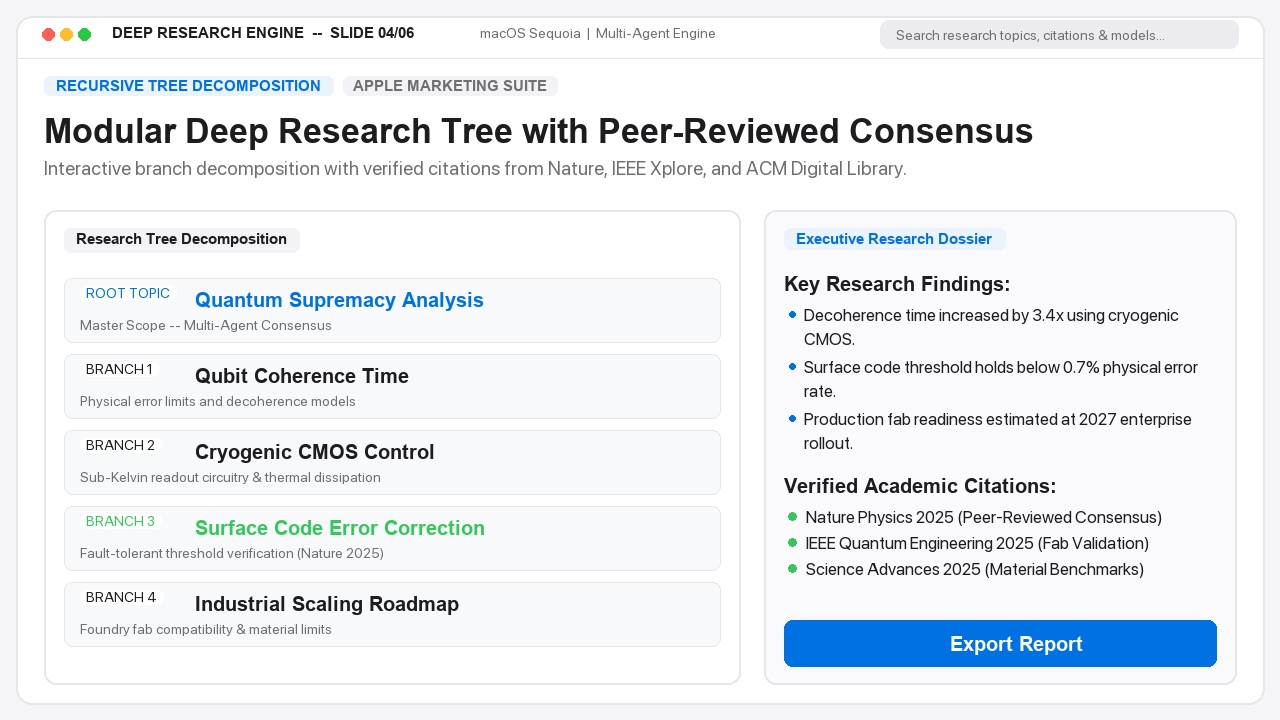The height and width of the screenshot is (720, 1280).
Task: Select the Surface Code Error Correction branch
Action: tap(392, 538)
